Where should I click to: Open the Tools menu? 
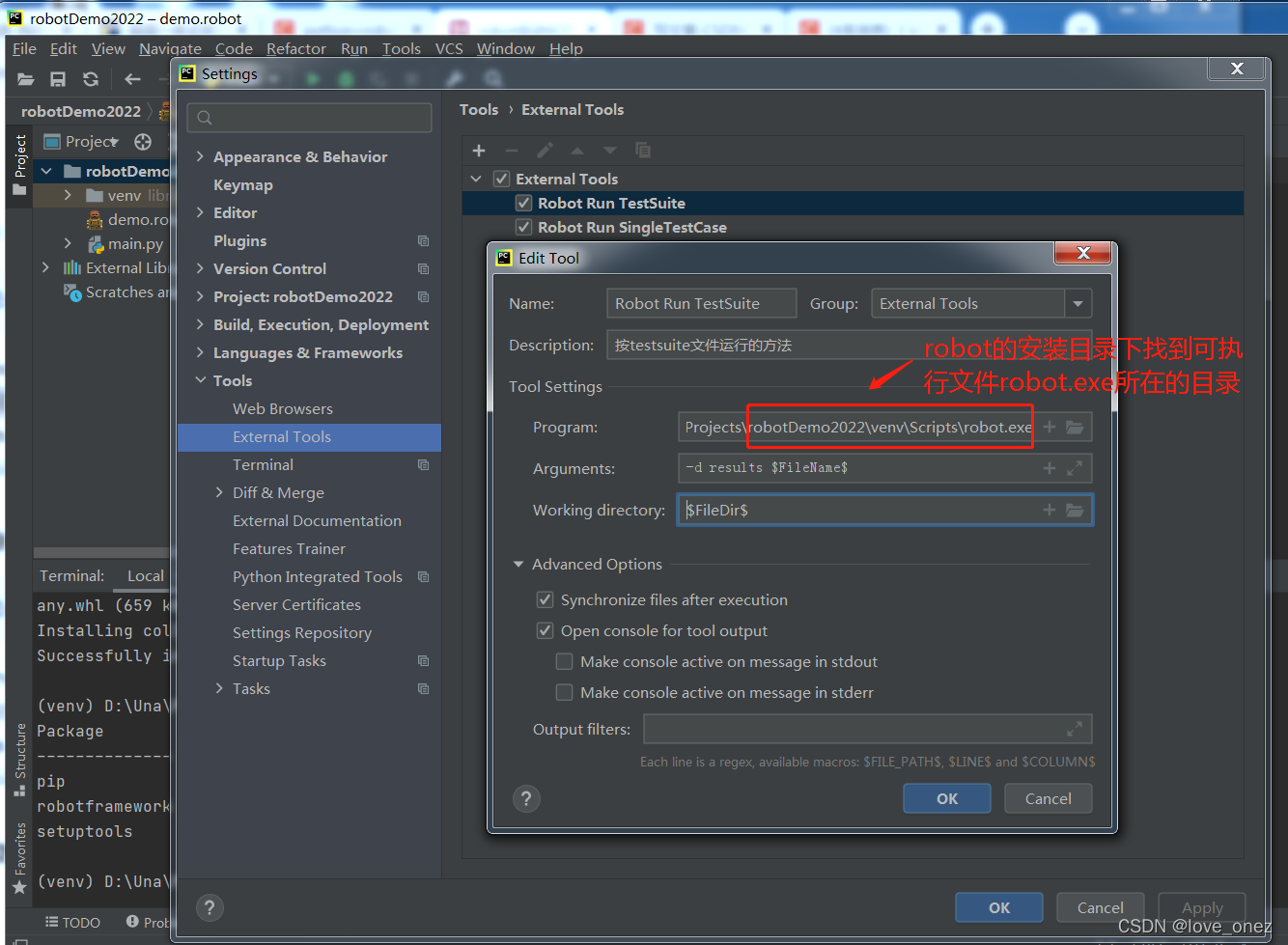pos(401,48)
